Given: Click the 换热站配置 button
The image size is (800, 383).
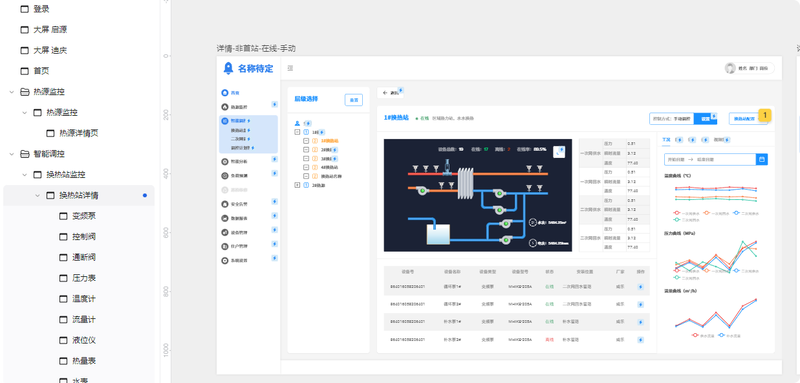Looking at the screenshot, I should coord(747,118).
